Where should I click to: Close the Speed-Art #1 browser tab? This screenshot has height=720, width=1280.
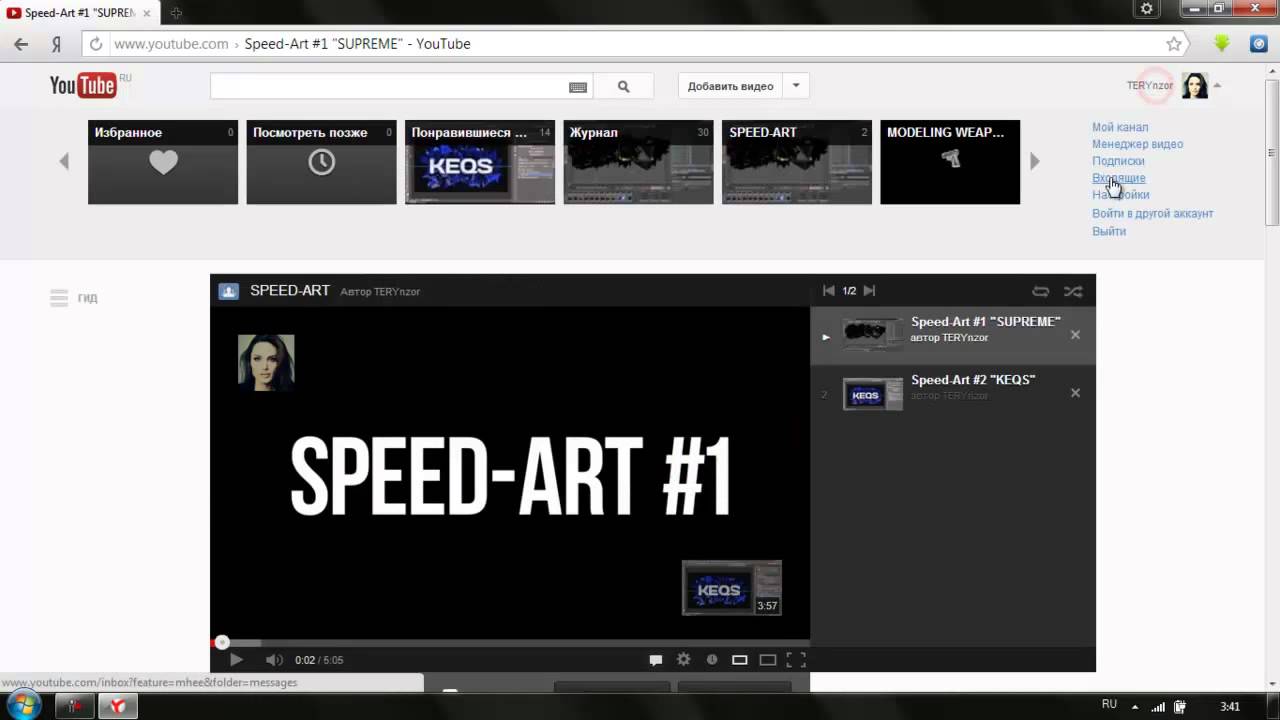click(x=146, y=13)
